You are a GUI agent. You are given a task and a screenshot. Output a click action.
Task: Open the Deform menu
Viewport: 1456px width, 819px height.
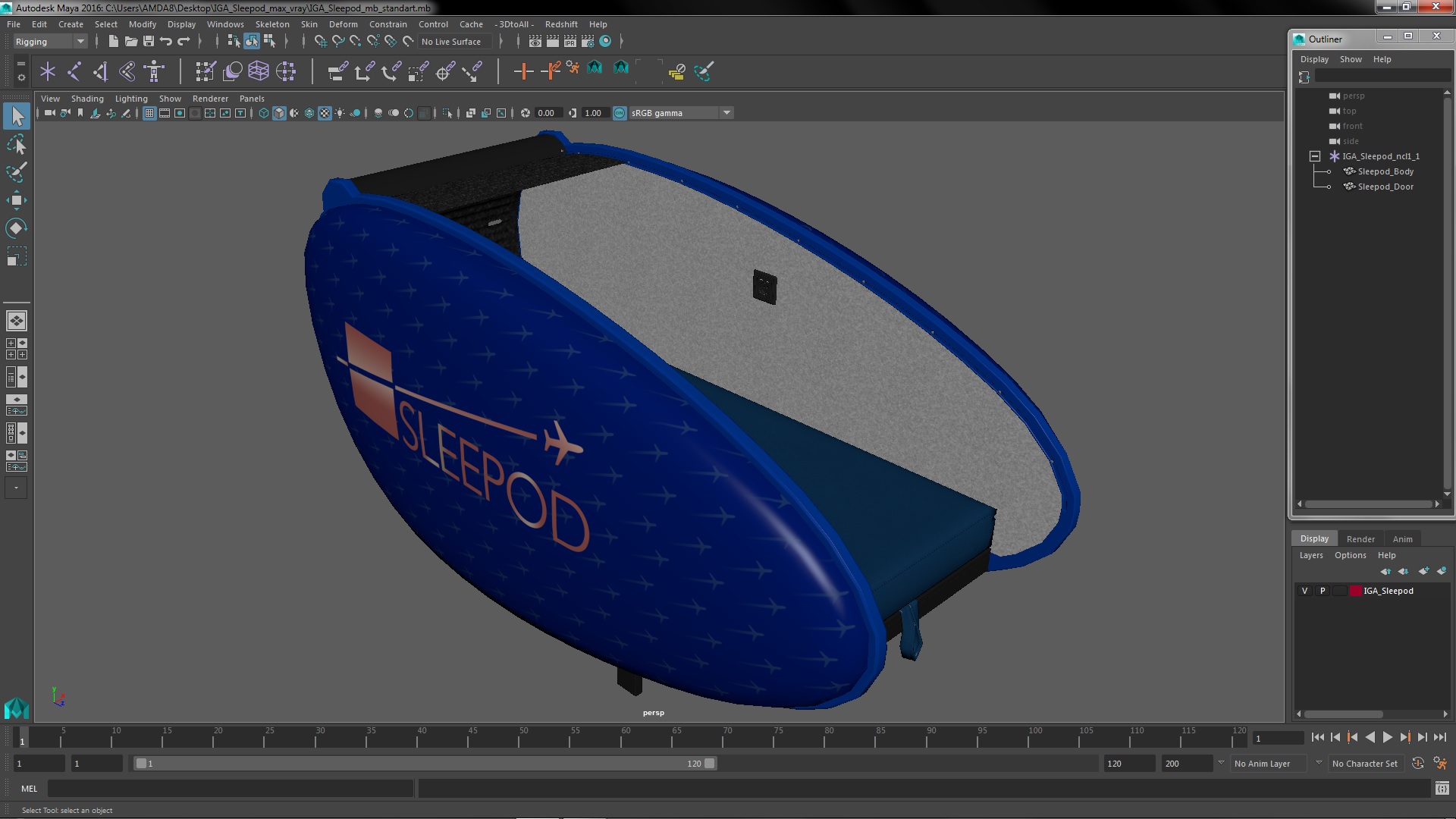(x=344, y=24)
